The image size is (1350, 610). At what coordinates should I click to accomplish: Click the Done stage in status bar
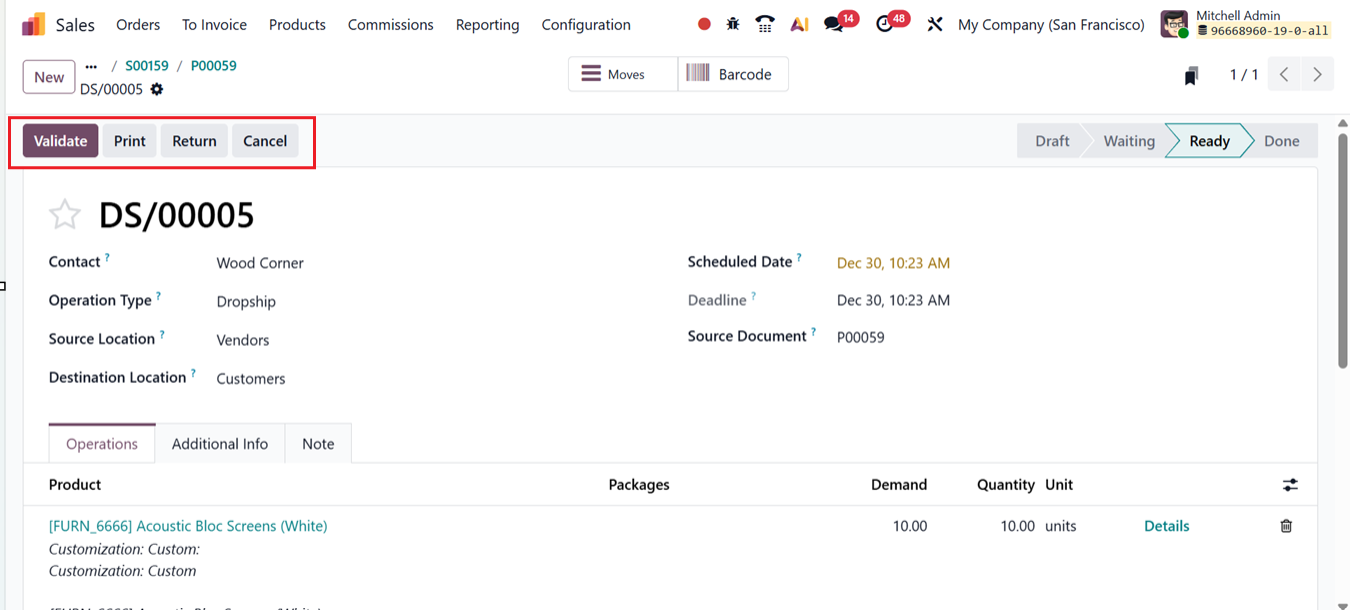[x=1281, y=141]
